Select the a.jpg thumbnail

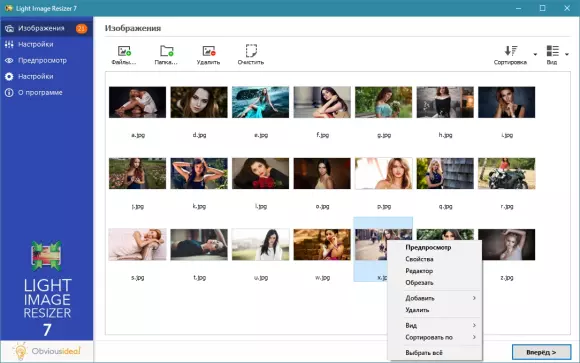[x=137, y=102]
